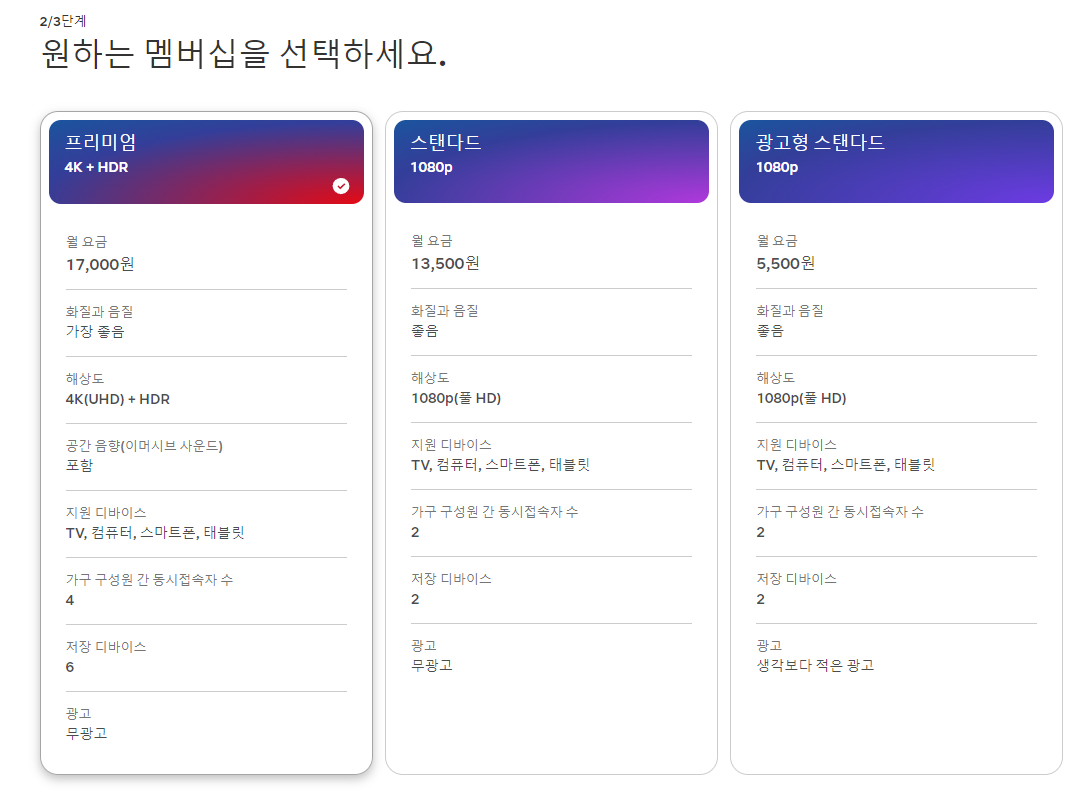Click the 프리미엄 purple header banner
Image resolution: width=1078 pixels, height=794 pixels.
coord(206,160)
